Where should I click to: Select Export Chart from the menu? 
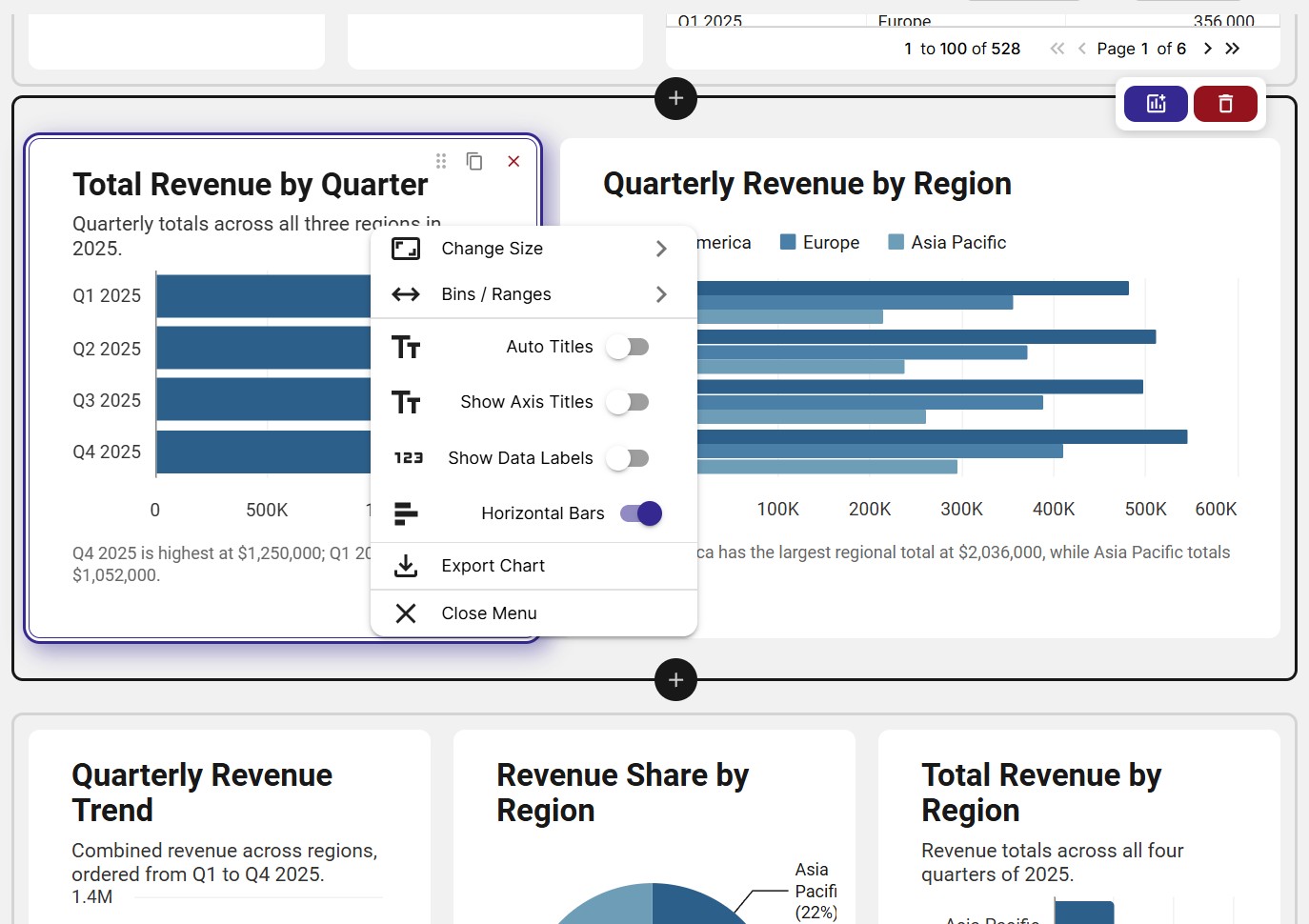[x=534, y=566]
